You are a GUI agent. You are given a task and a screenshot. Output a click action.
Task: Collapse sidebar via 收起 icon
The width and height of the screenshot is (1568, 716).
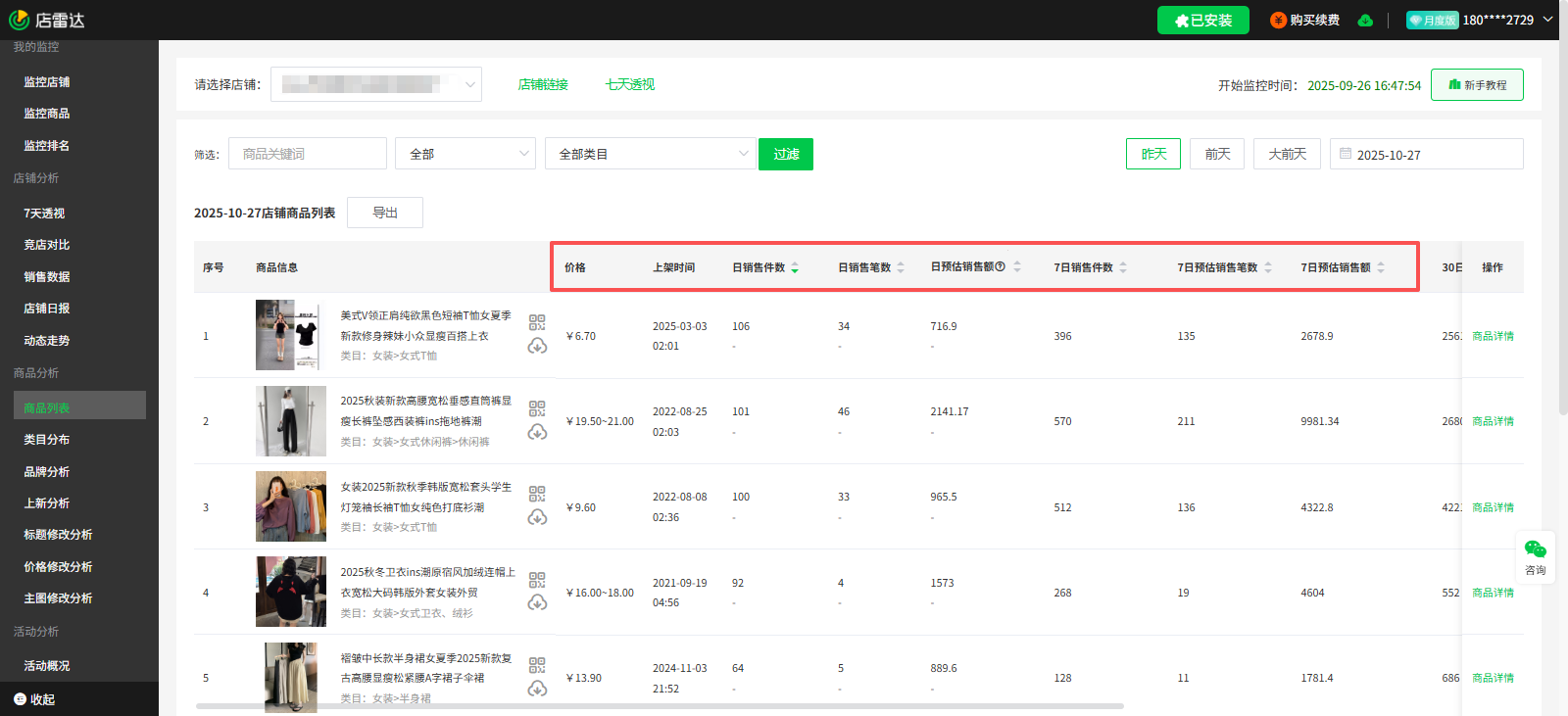click(20, 698)
